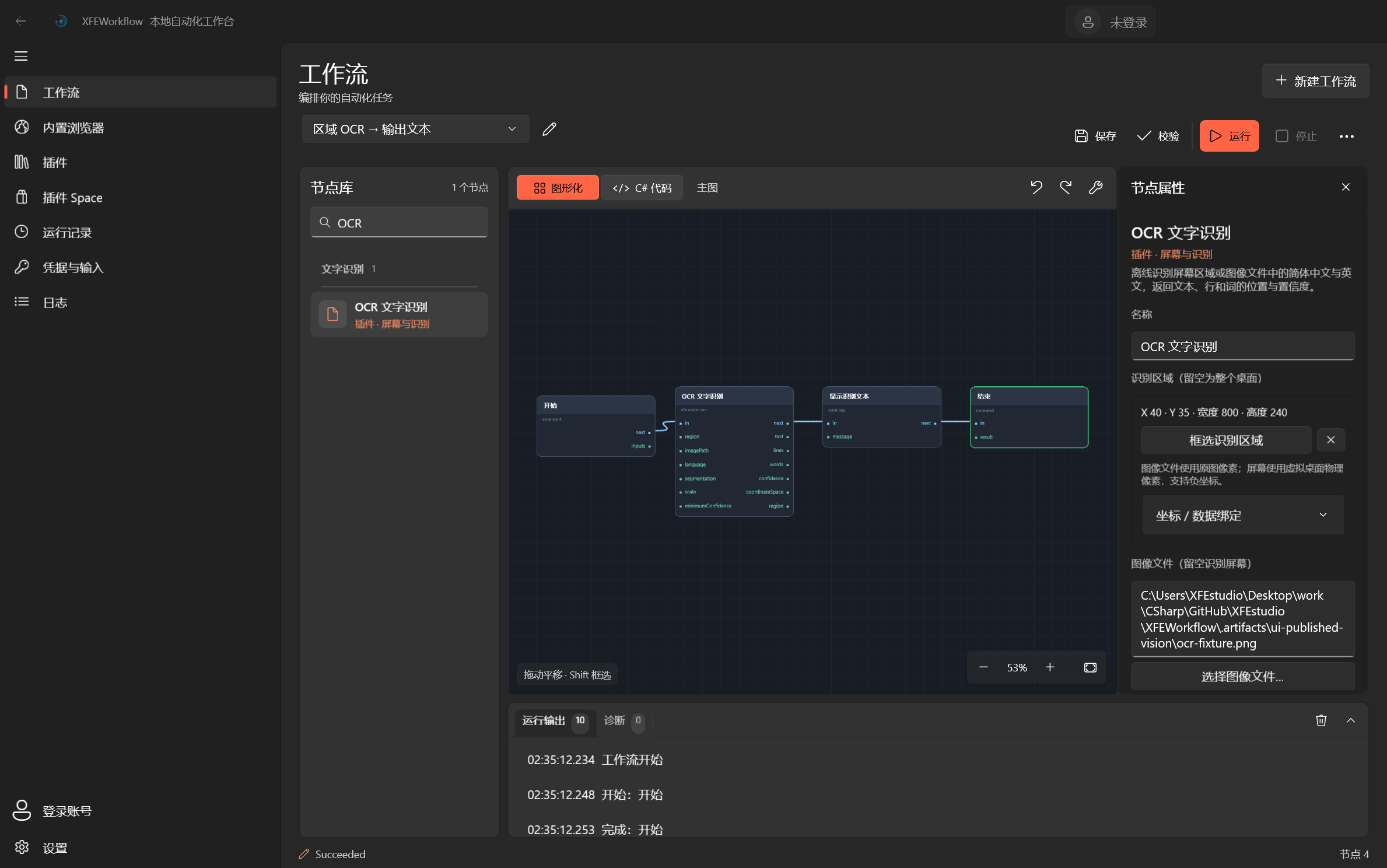Switch to 图形化 view tab
The width and height of the screenshot is (1387, 868).
click(558, 188)
